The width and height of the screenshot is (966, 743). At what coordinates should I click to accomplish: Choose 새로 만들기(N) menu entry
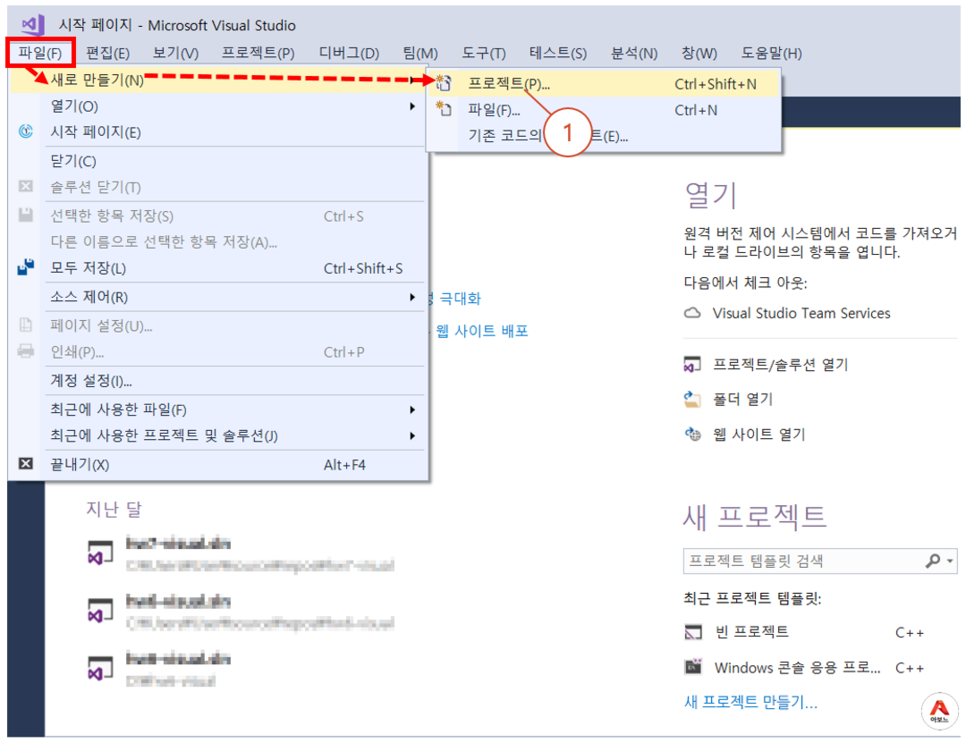coord(219,80)
